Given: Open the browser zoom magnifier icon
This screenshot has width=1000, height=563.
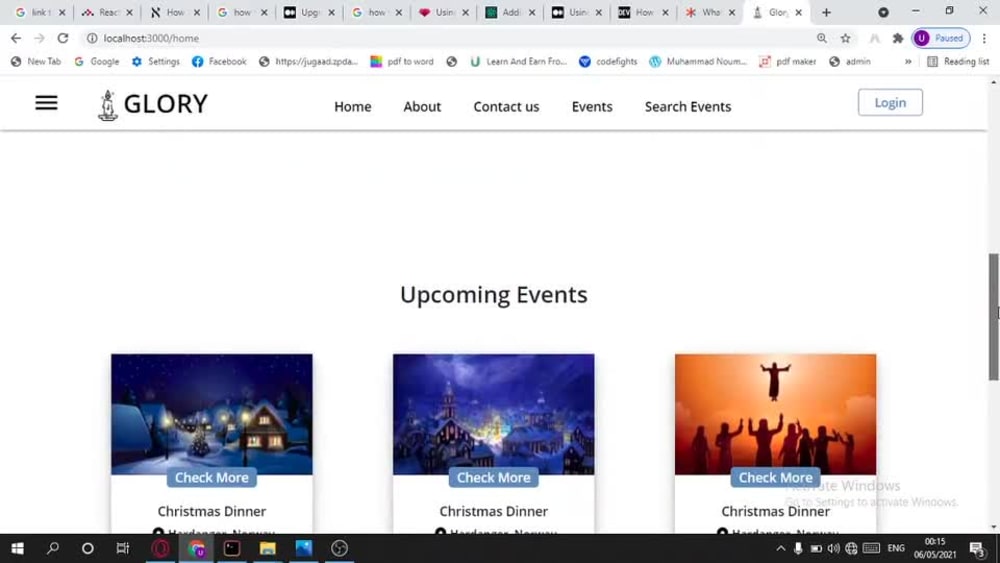Looking at the screenshot, I should click(x=821, y=38).
